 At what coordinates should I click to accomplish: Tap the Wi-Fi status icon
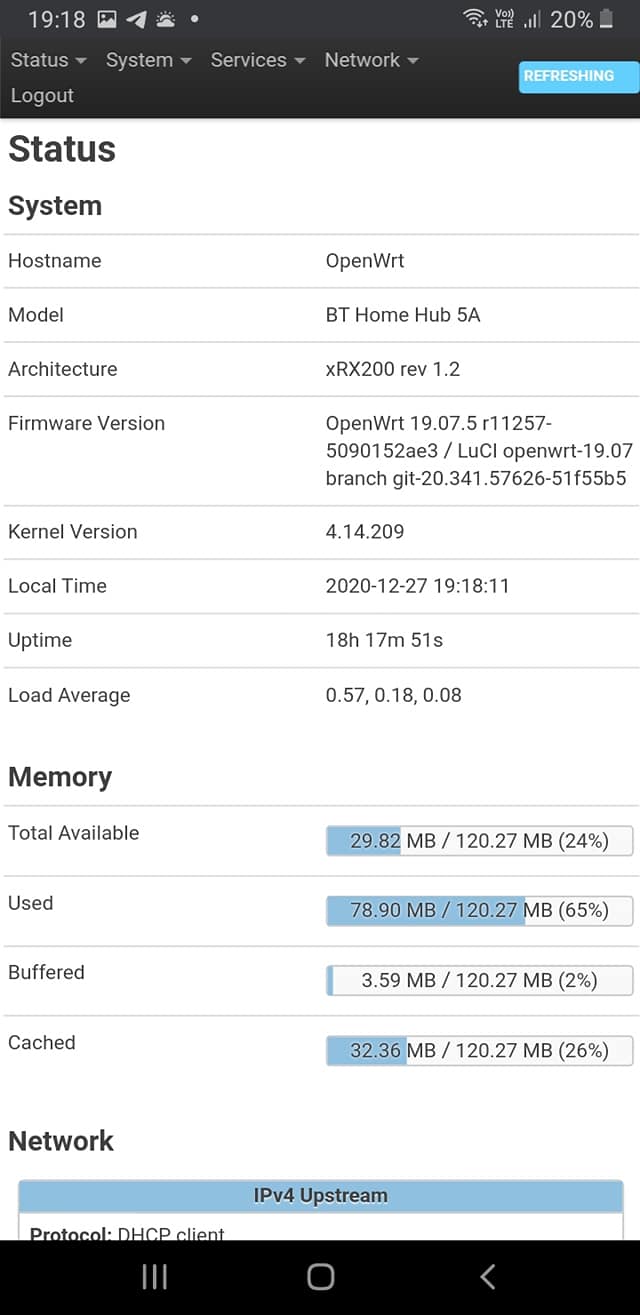pyautogui.click(x=475, y=19)
